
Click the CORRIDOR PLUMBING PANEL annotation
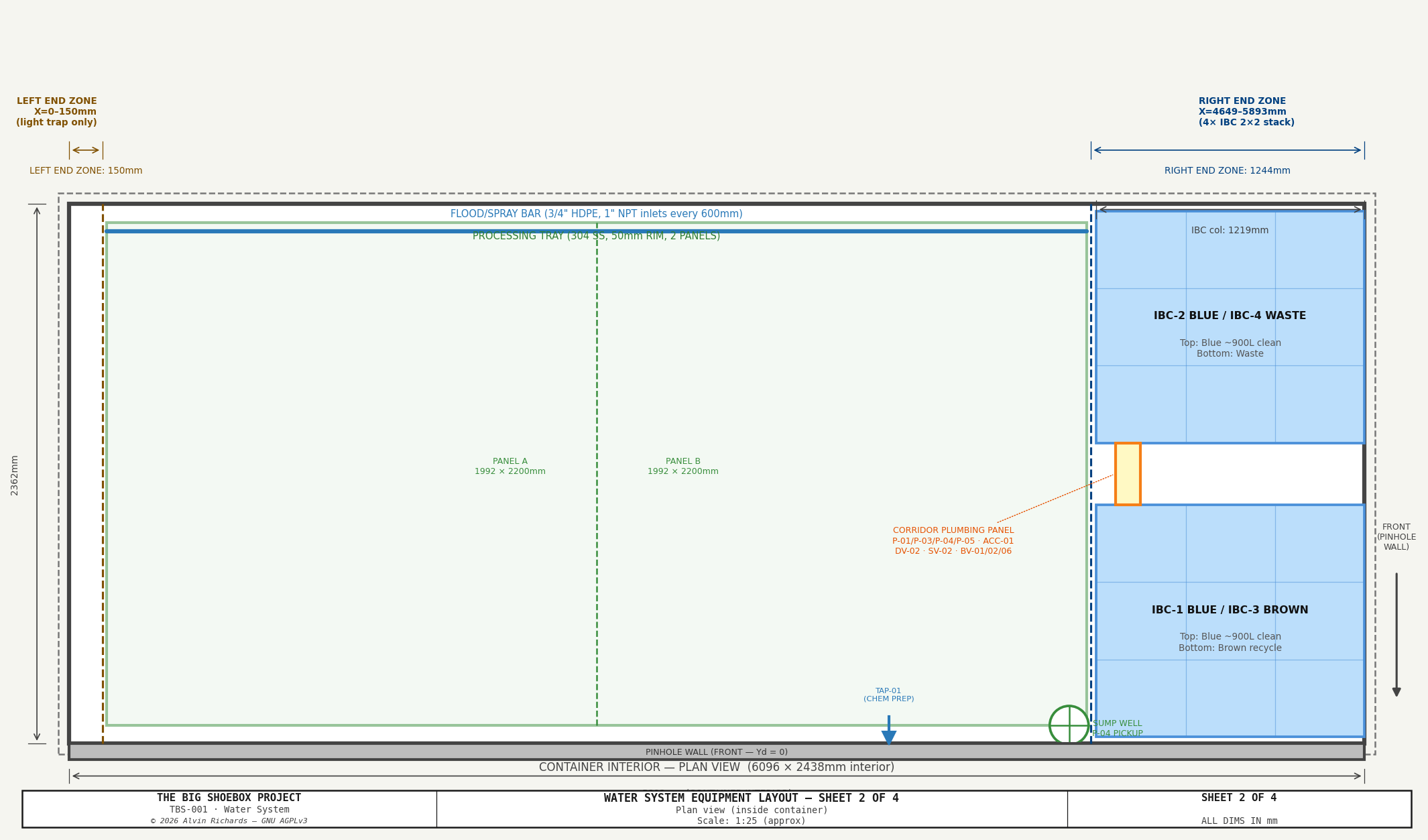pyautogui.click(x=953, y=541)
